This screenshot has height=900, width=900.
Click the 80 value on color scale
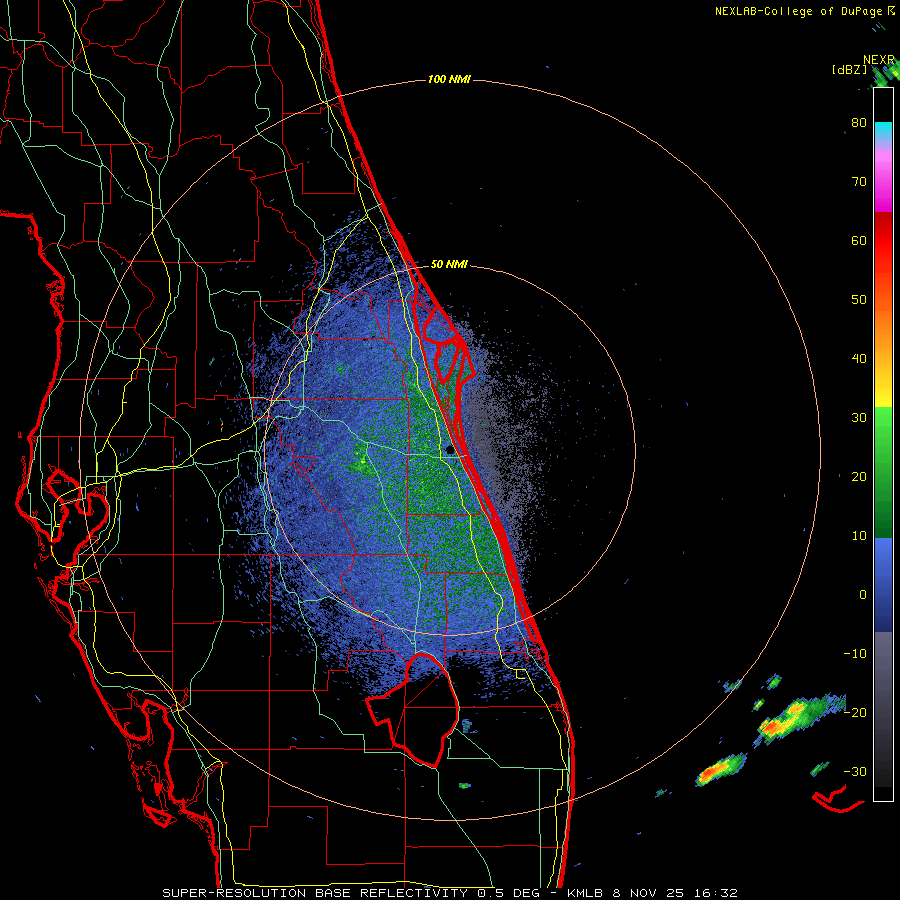pyautogui.click(x=859, y=123)
